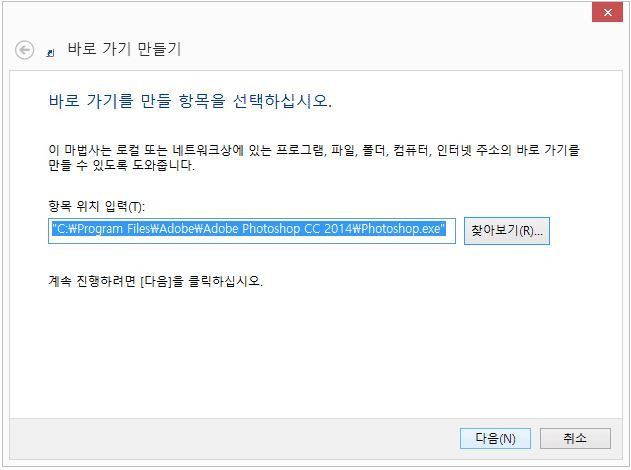
Task: Click the small shortcut icon beside the title
Action: 50,53
